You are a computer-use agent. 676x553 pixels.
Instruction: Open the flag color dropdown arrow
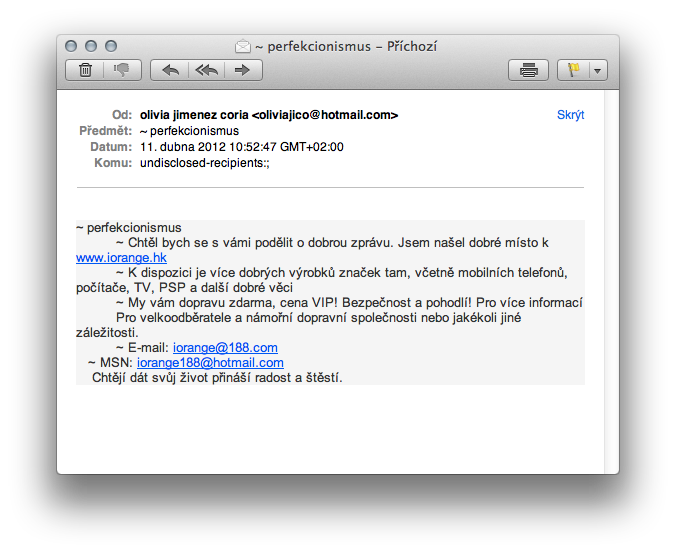click(x=598, y=70)
